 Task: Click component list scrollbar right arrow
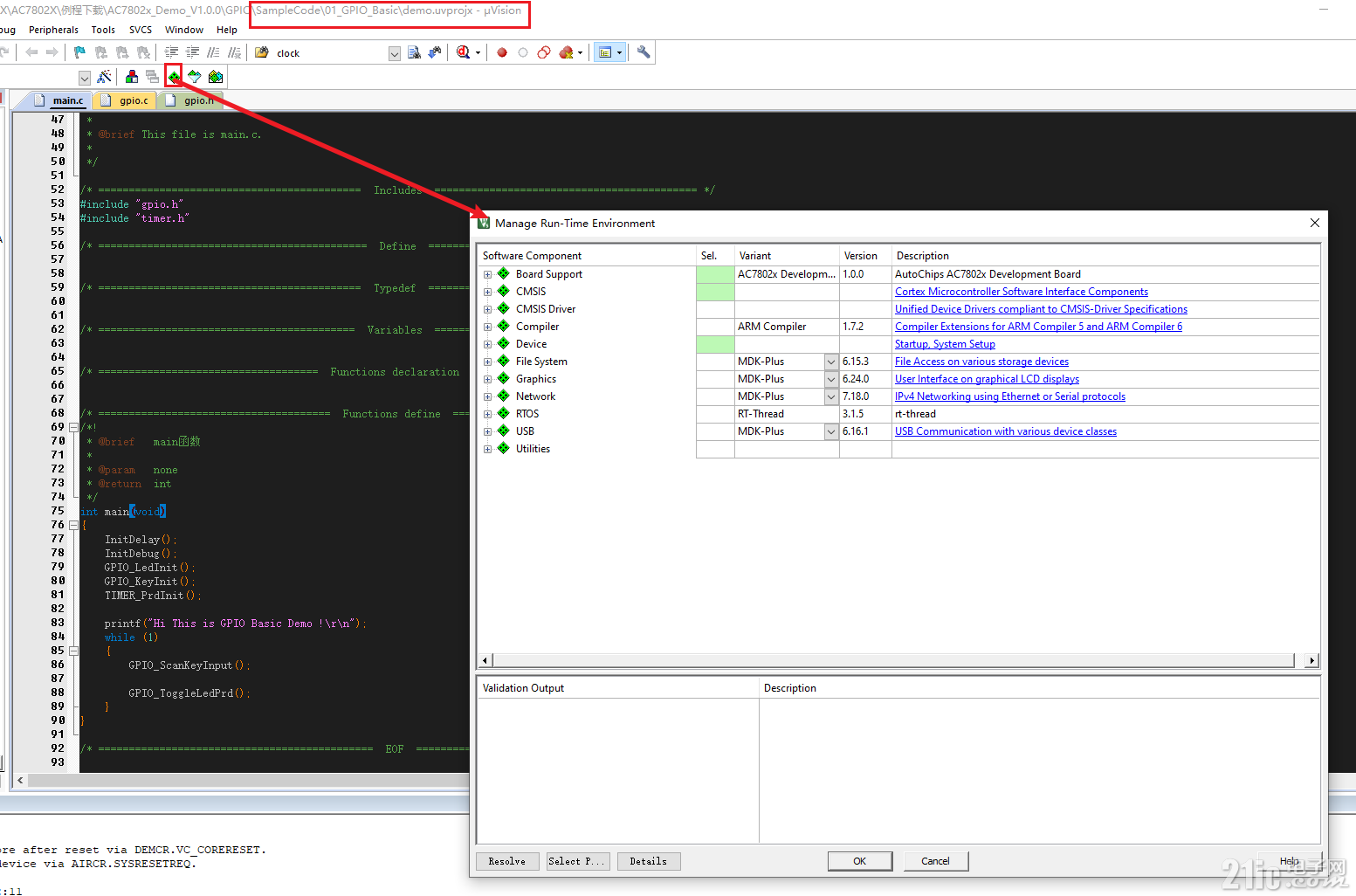coord(1311,660)
